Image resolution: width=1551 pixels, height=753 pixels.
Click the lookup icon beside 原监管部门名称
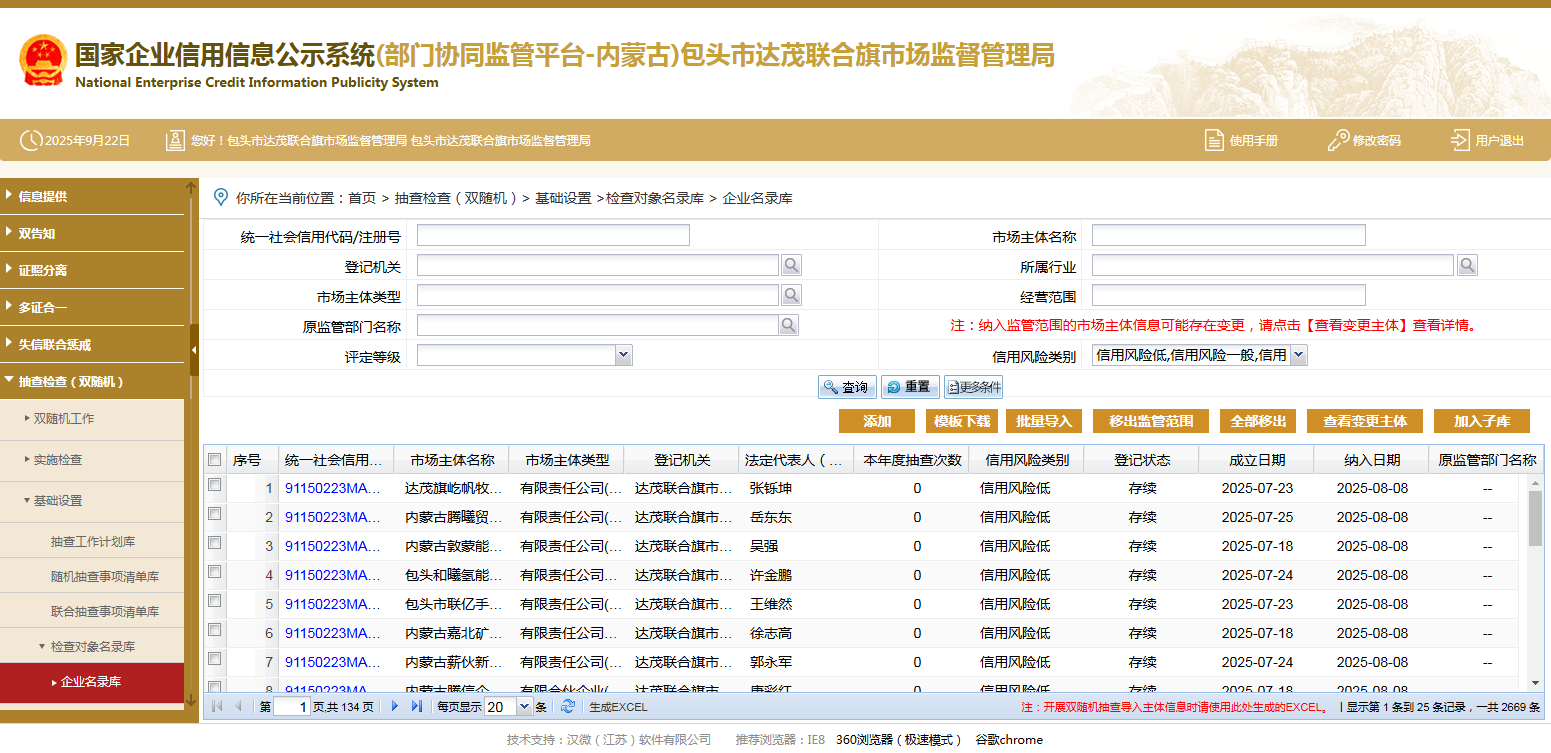(788, 325)
